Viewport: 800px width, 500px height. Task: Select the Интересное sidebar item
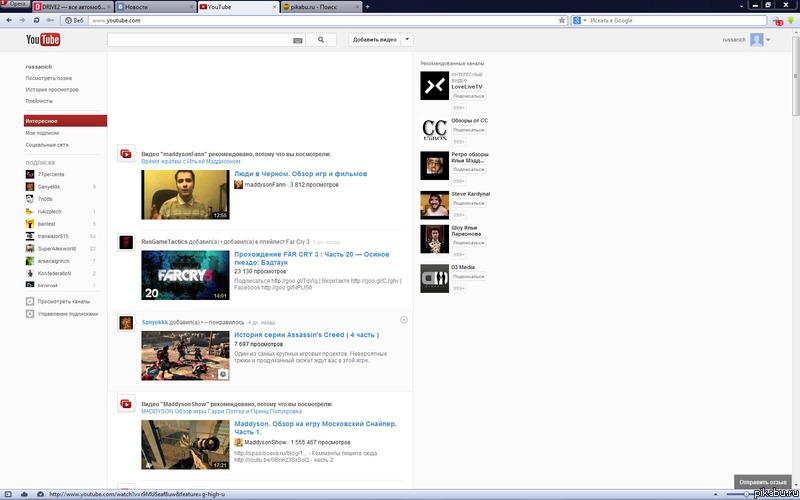(x=65, y=121)
